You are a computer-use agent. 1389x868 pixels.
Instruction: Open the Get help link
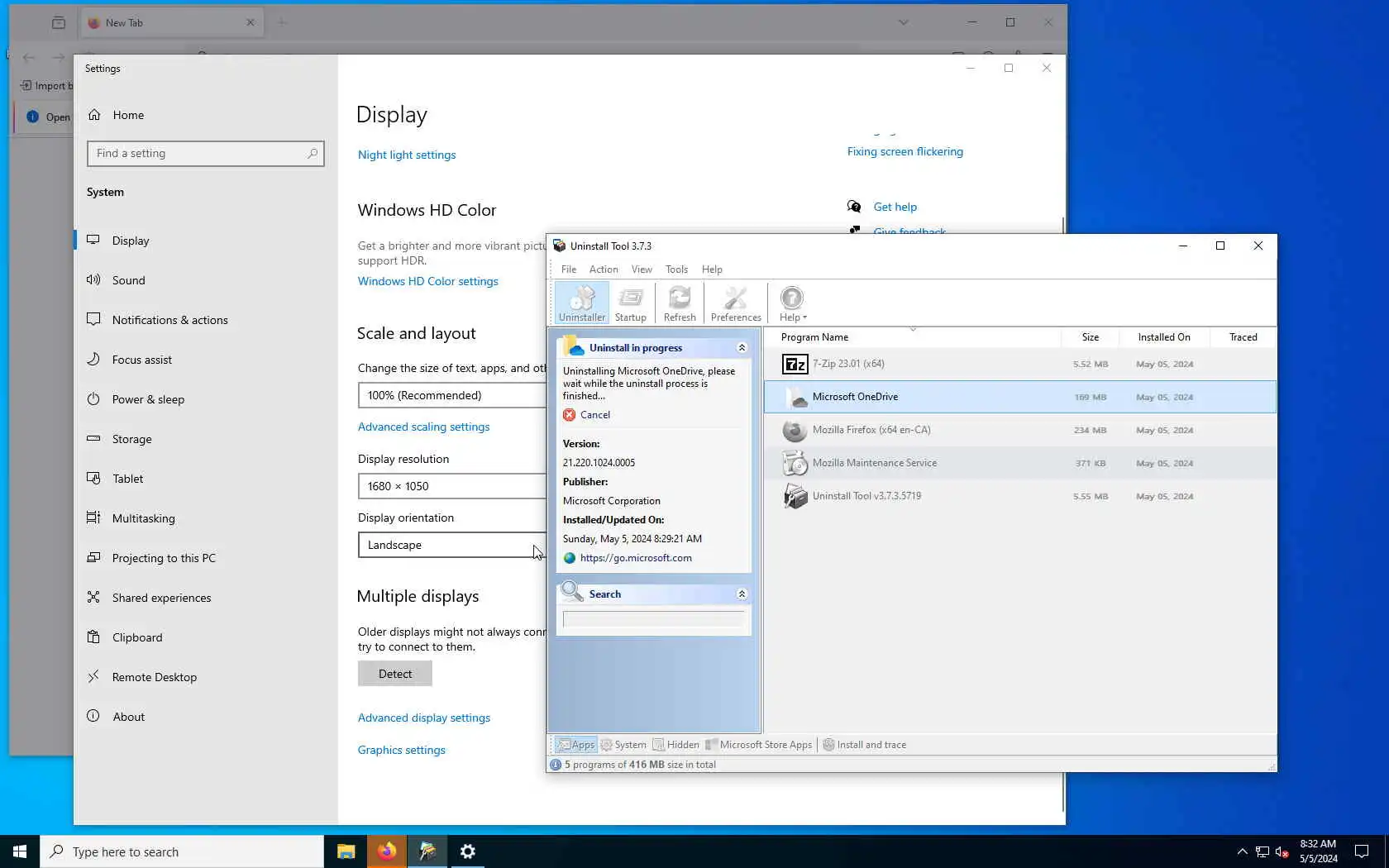click(x=895, y=207)
